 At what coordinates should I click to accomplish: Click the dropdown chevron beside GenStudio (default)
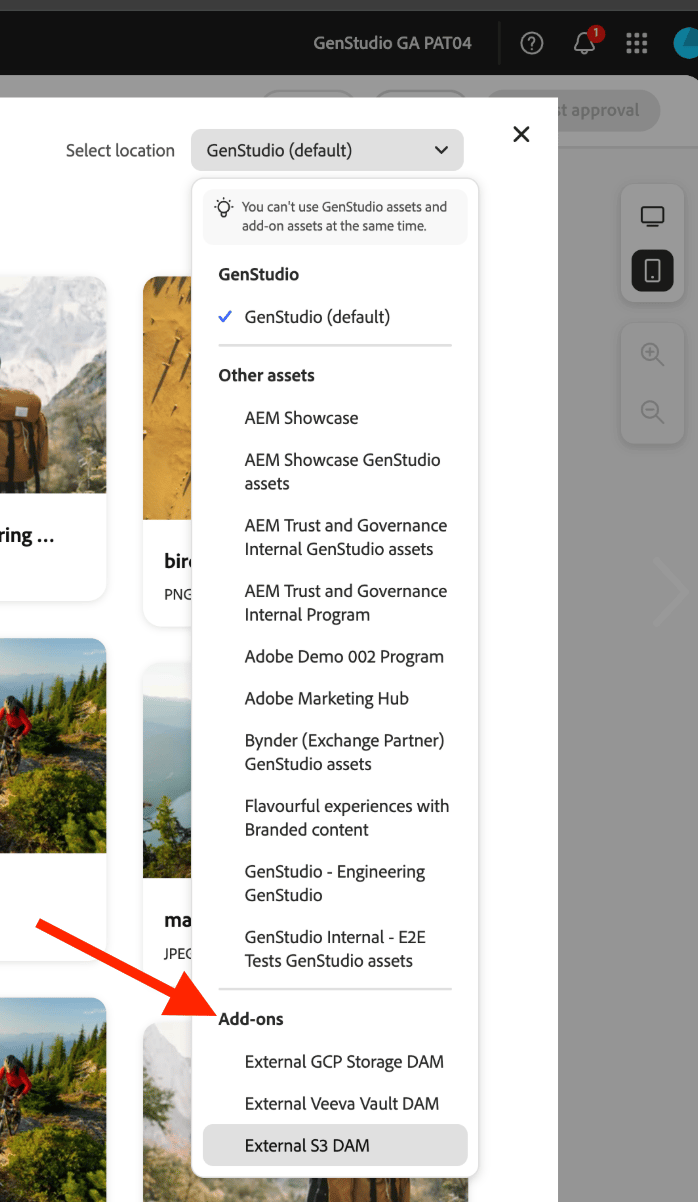[x=442, y=150]
